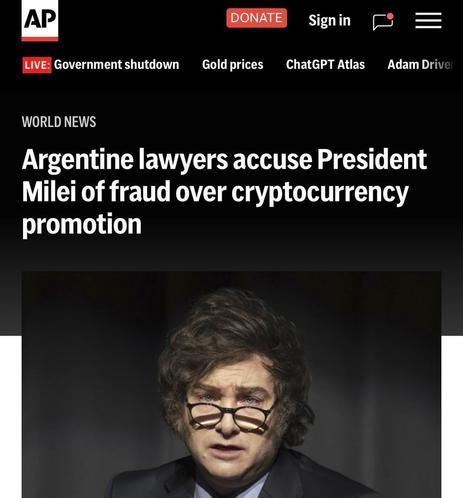Click the red notification dot on speech bubble

tap(390, 16)
